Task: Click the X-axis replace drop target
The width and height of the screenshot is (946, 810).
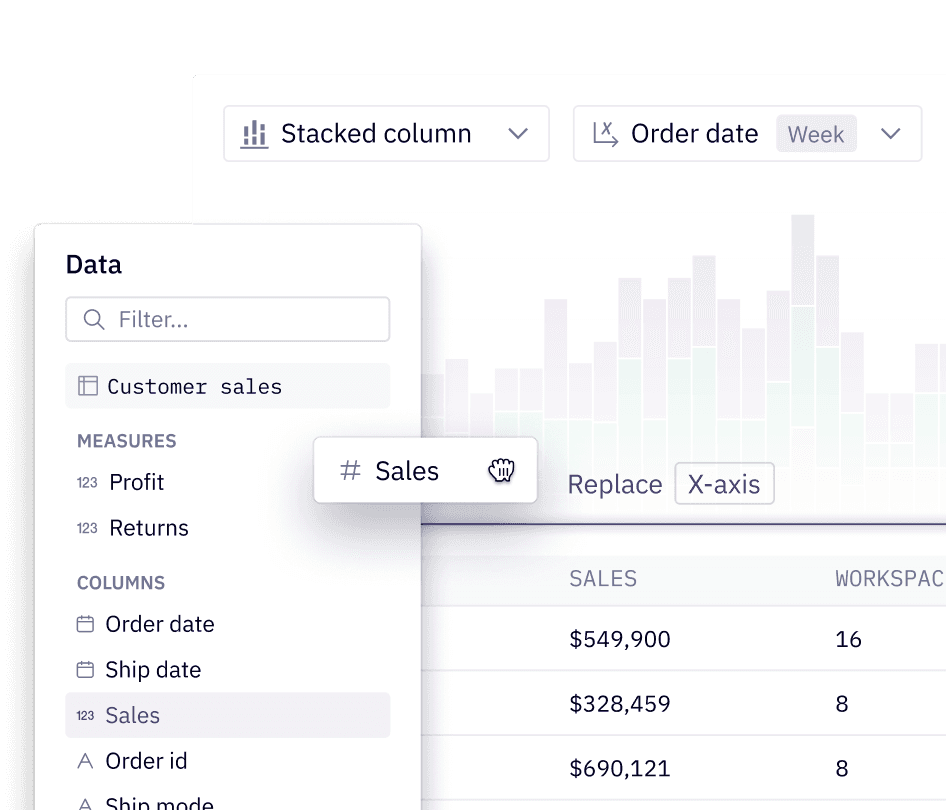Action: pyautogui.click(x=724, y=484)
